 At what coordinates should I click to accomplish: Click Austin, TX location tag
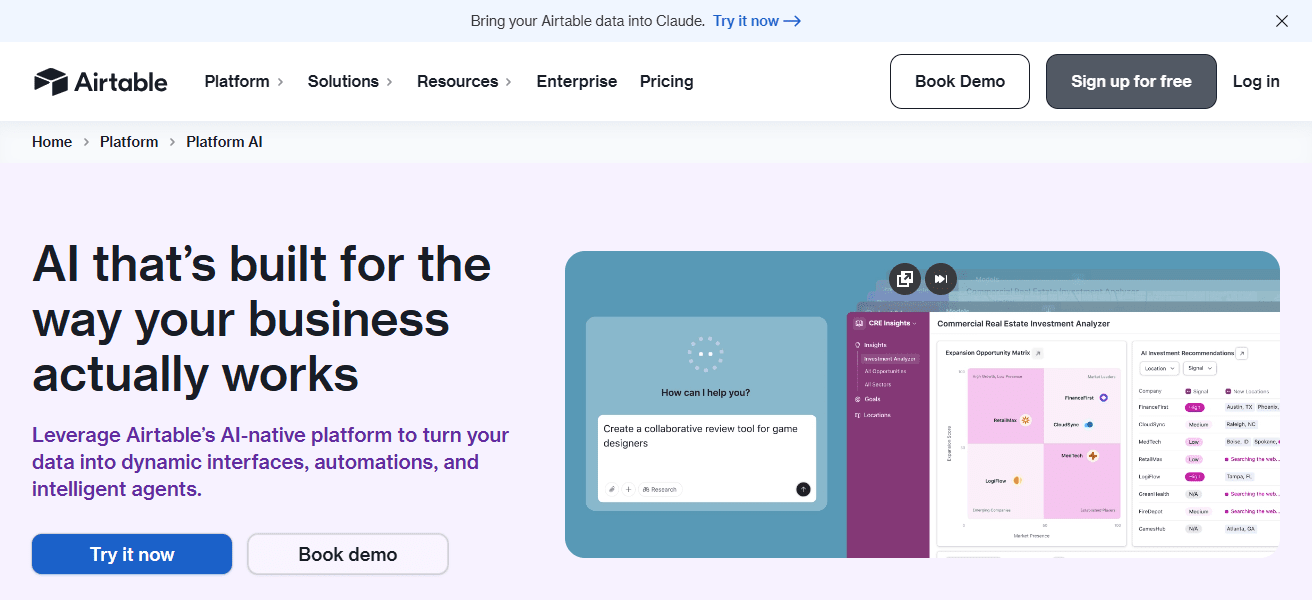point(1239,407)
